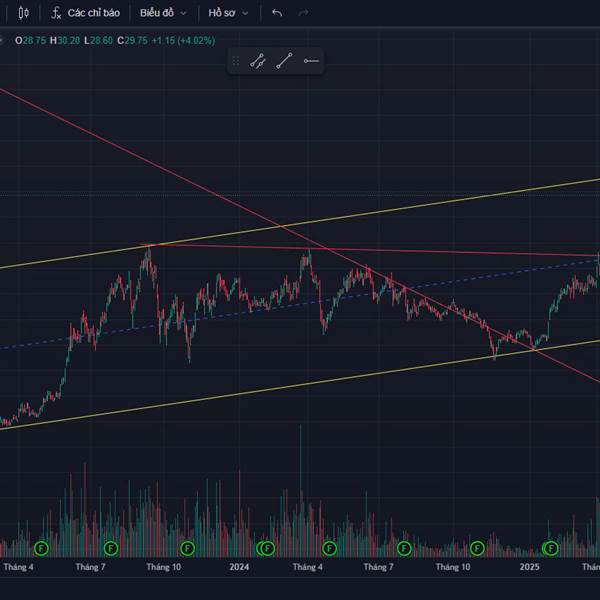This screenshot has height=600, width=600.
Task: Open the candlestick chart type selector
Action: point(23,13)
